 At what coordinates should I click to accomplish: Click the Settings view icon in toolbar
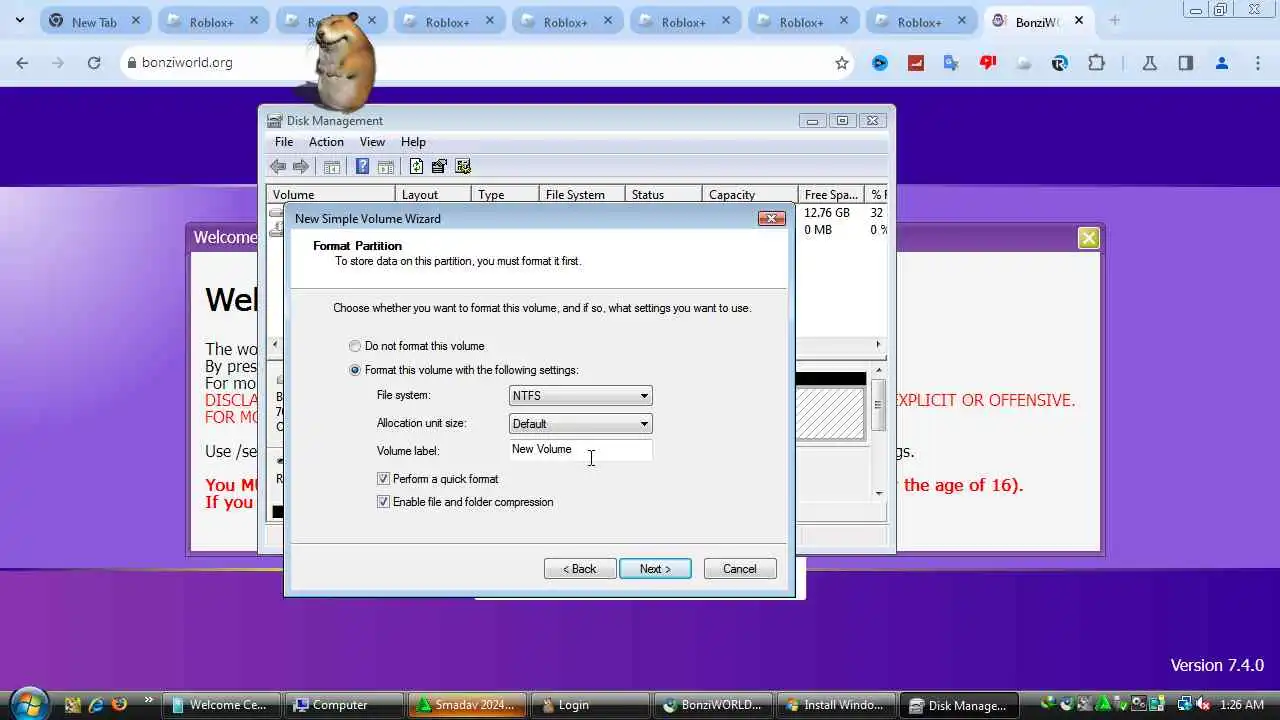(463, 167)
